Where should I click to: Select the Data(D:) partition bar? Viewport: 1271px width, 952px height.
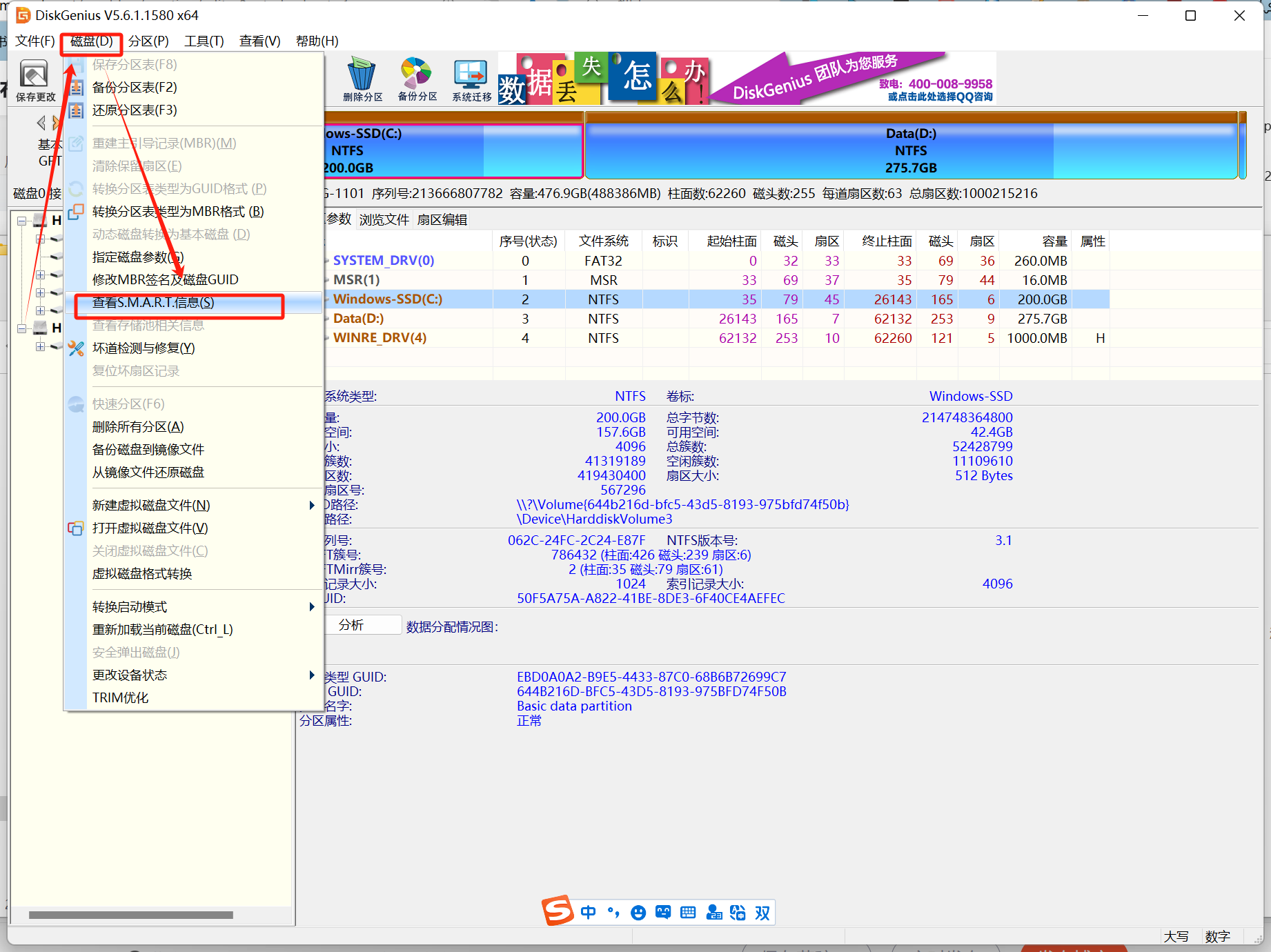[x=911, y=146]
